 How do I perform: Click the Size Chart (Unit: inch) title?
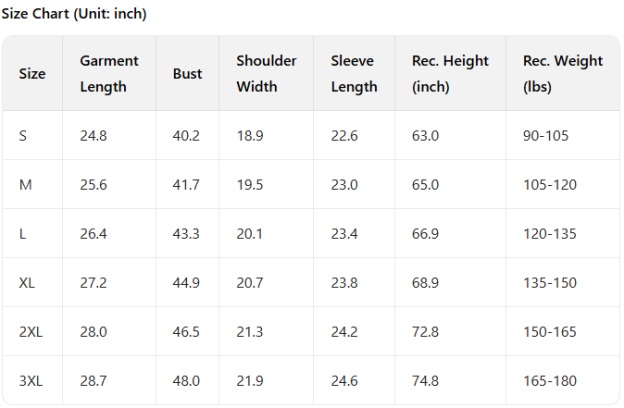click(75, 14)
